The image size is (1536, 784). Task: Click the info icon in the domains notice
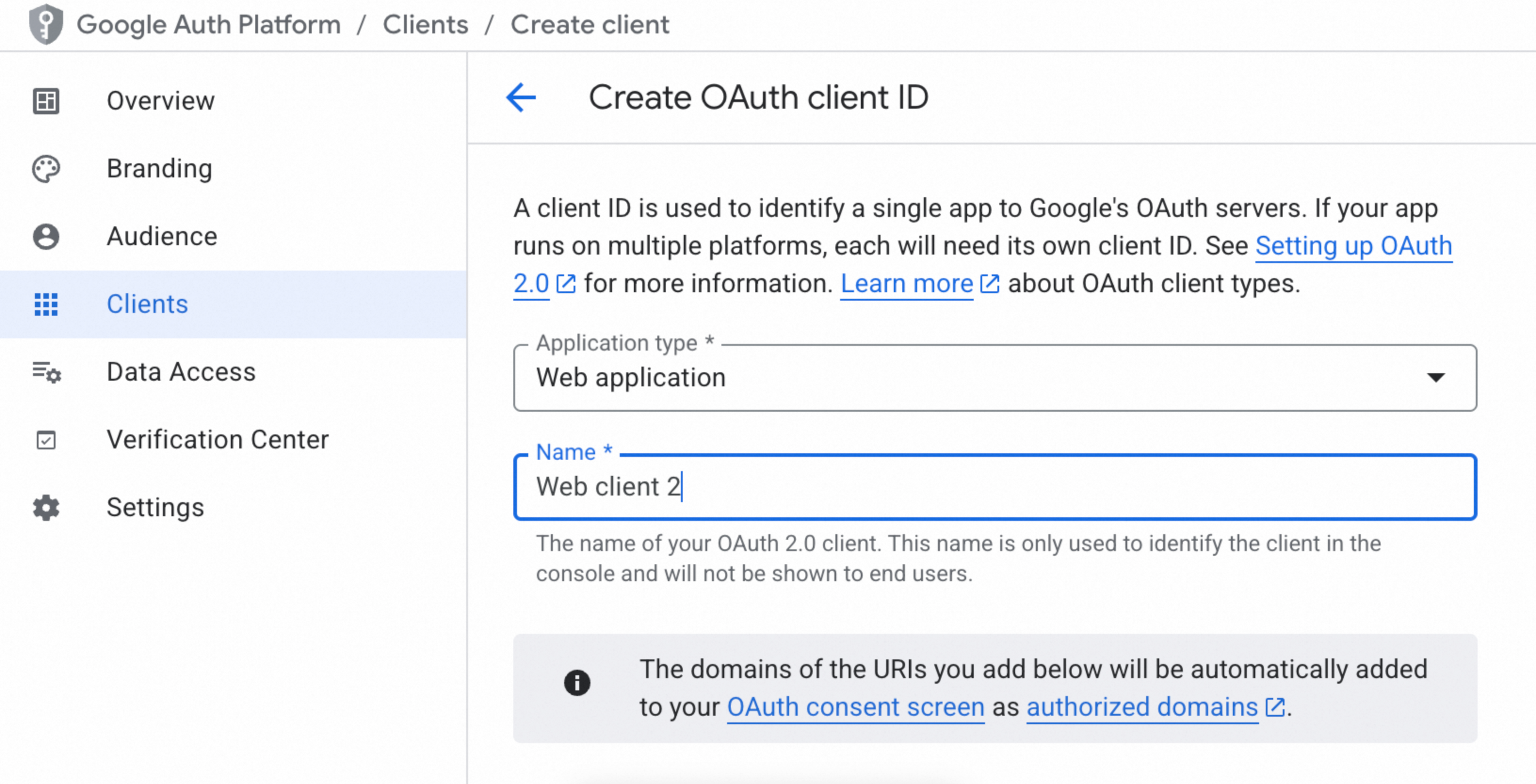click(x=577, y=683)
